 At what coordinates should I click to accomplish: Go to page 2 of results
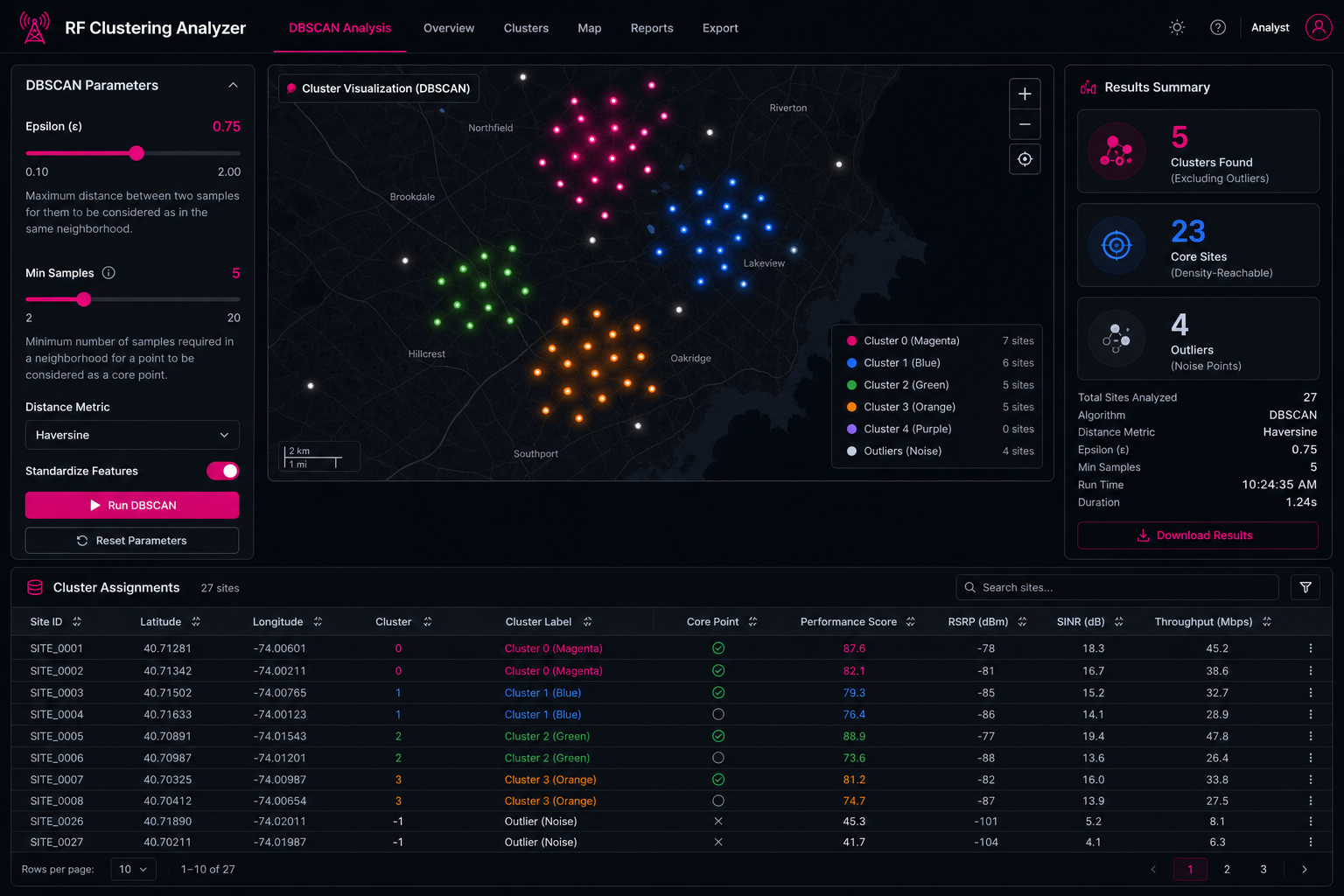1227,869
